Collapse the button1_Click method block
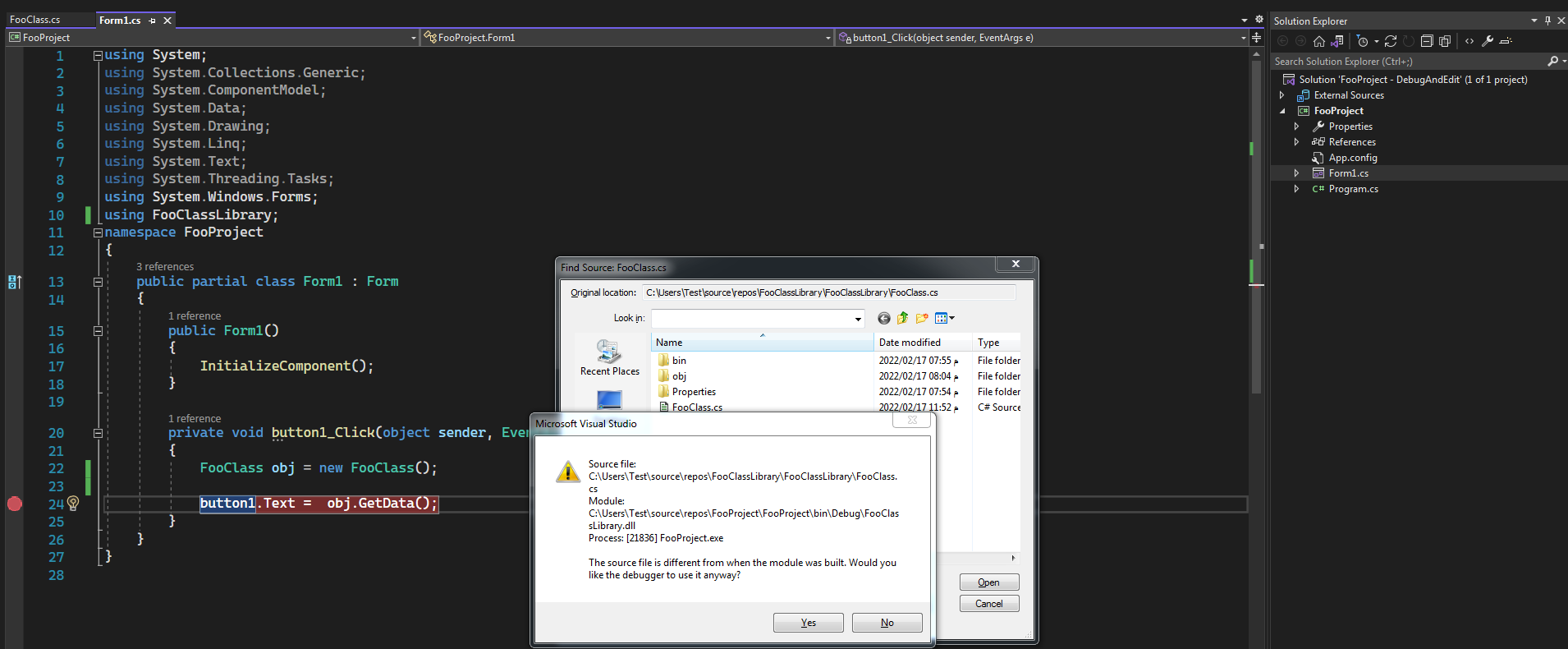The height and width of the screenshot is (649, 1568). [98, 433]
